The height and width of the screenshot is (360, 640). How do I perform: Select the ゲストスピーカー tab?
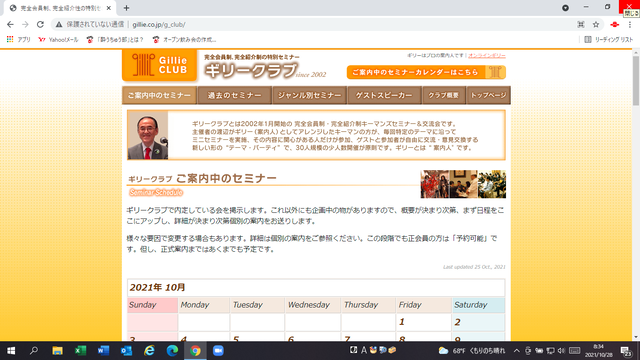384,95
